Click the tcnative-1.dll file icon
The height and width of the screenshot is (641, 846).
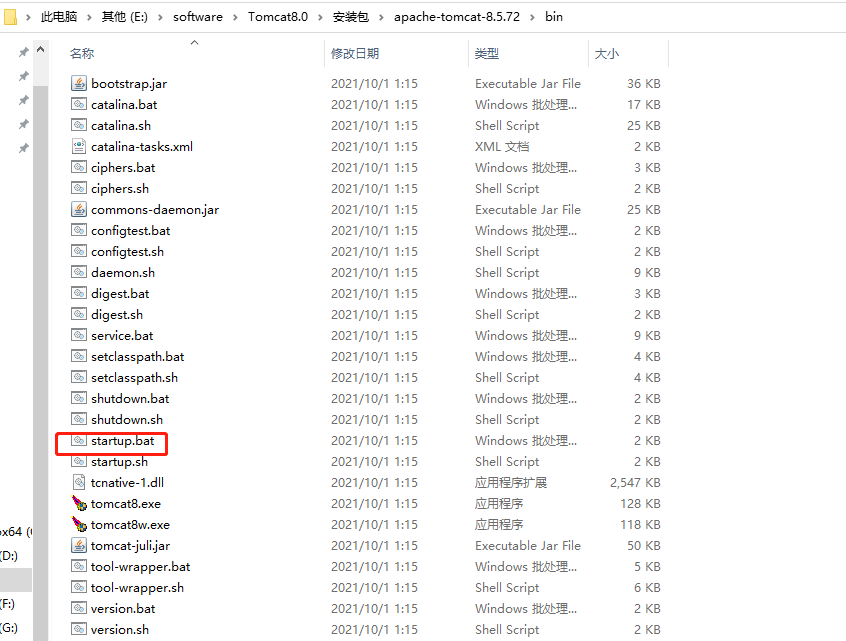(x=79, y=482)
